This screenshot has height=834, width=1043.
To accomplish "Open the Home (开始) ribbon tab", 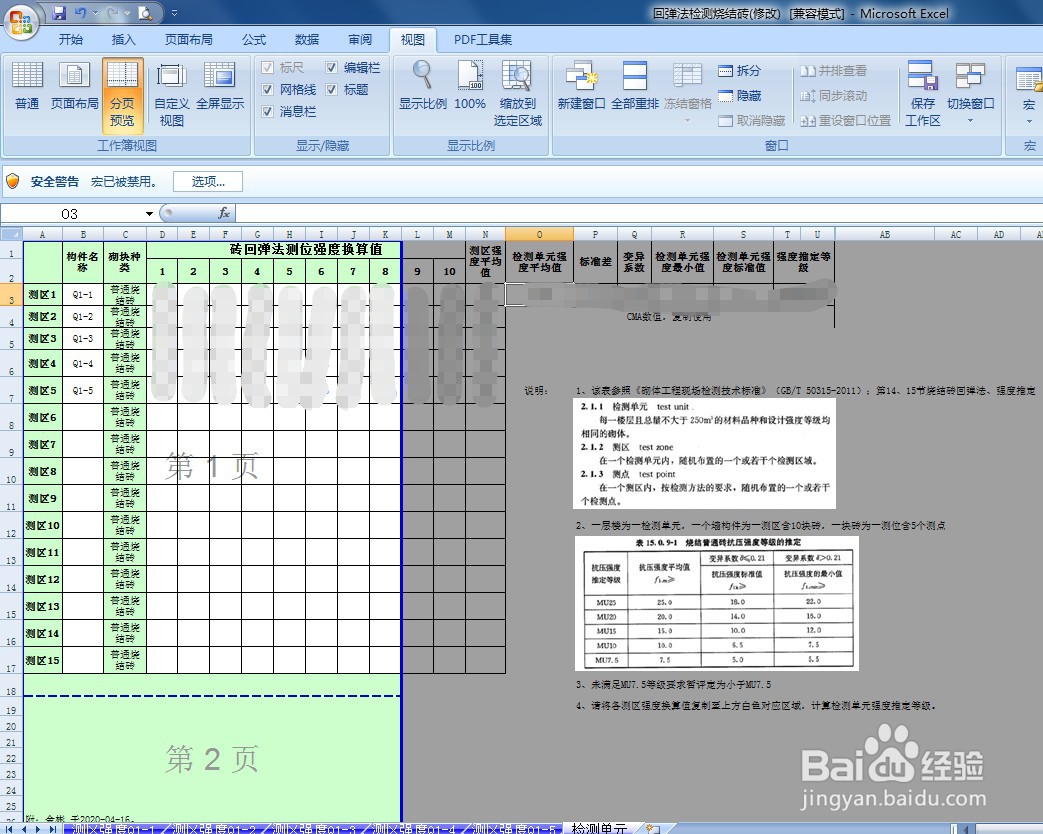I will pos(71,39).
